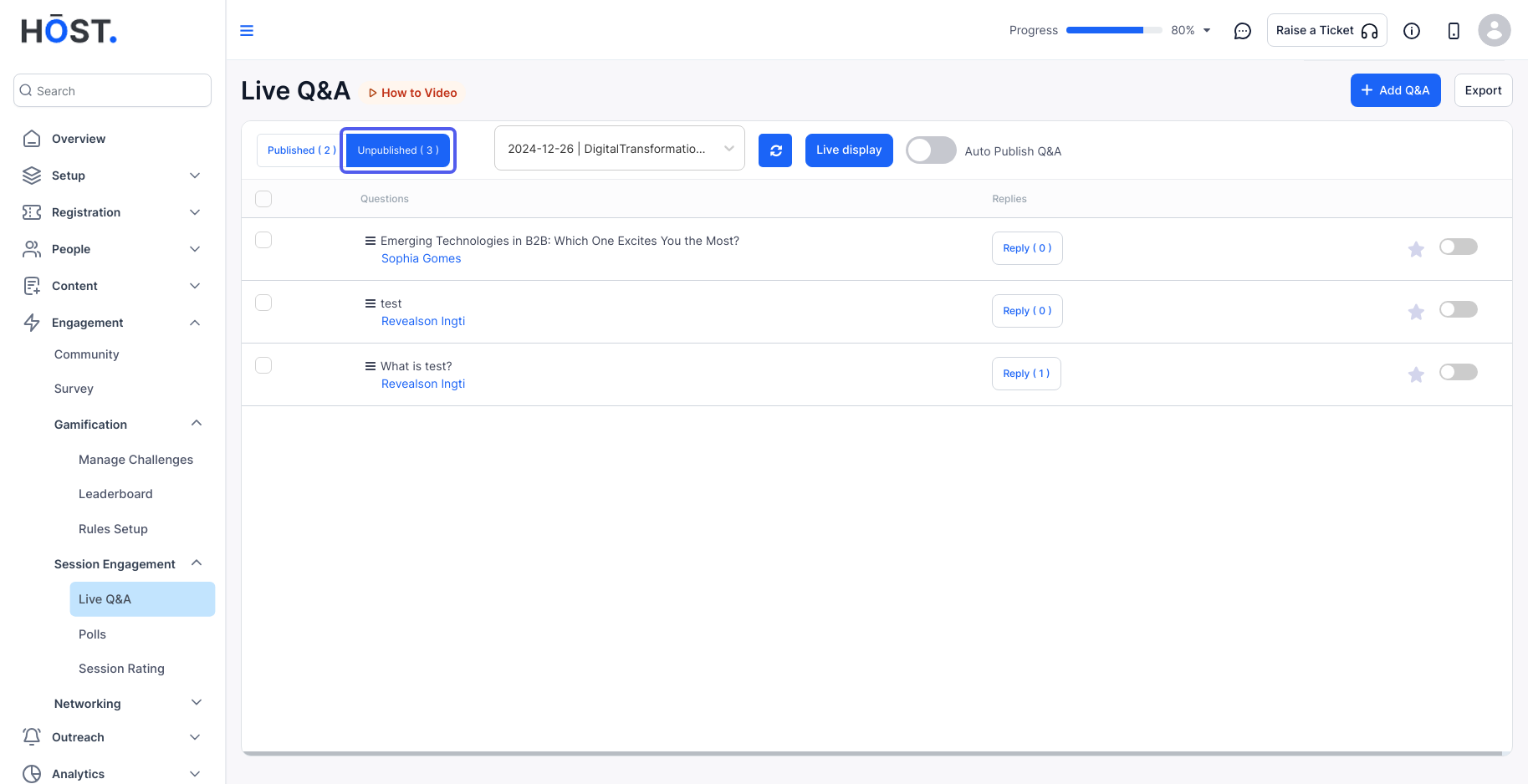Click into the sidebar Search field
Image resolution: width=1528 pixels, height=784 pixels.
point(112,90)
